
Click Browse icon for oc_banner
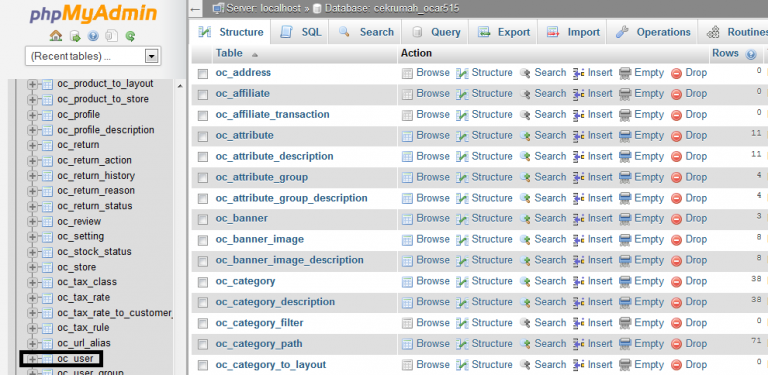pos(408,219)
